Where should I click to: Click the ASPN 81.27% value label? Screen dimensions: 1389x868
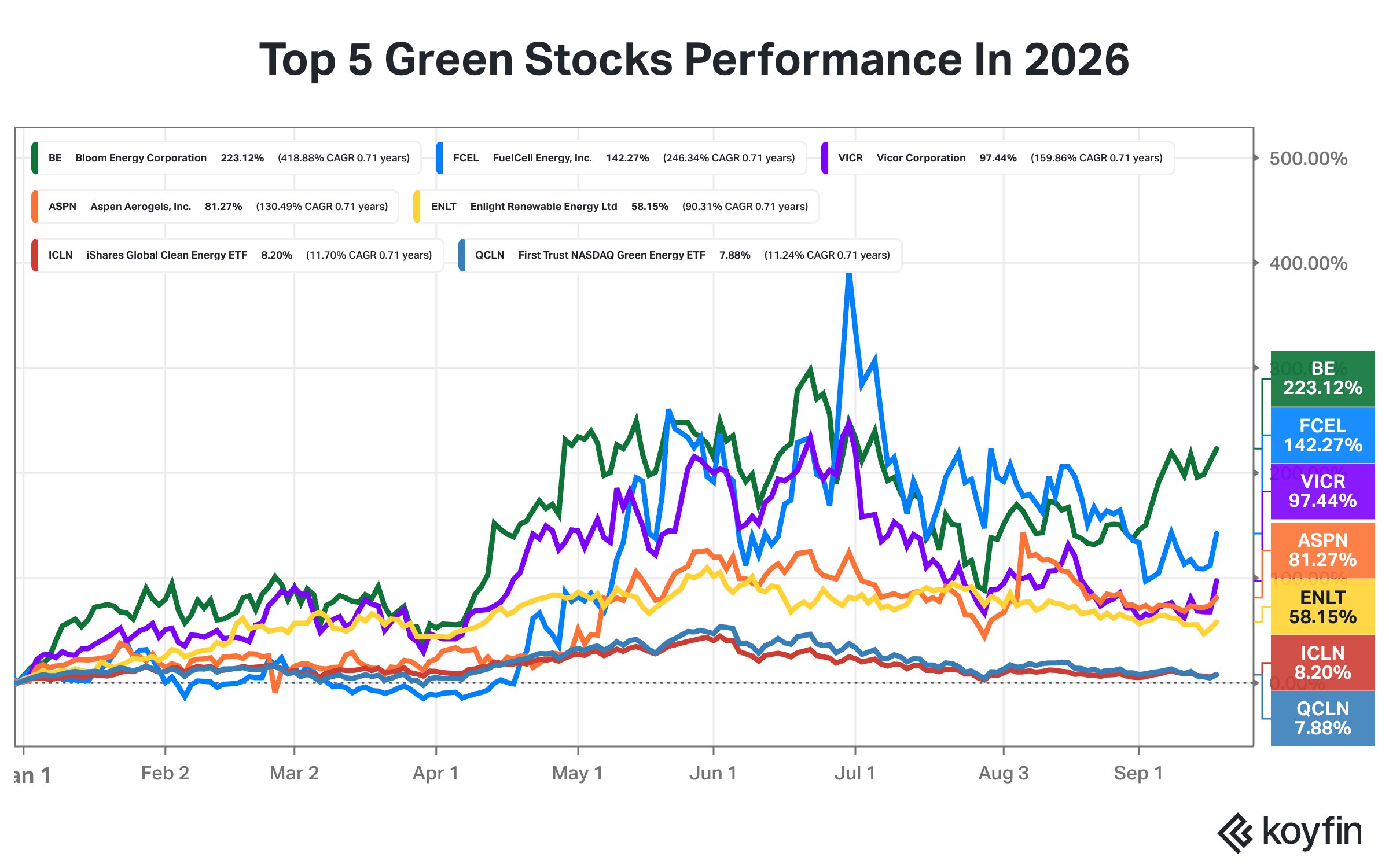point(1322,550)
